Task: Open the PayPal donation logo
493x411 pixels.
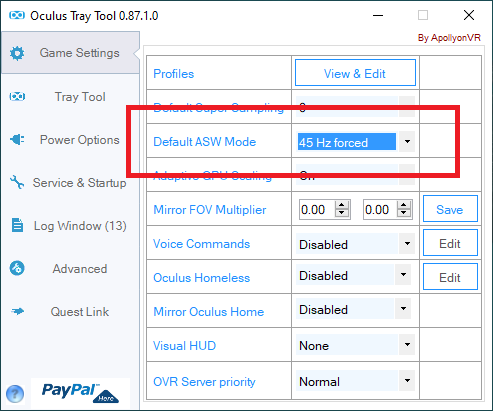Action: (x=80, y=393)
